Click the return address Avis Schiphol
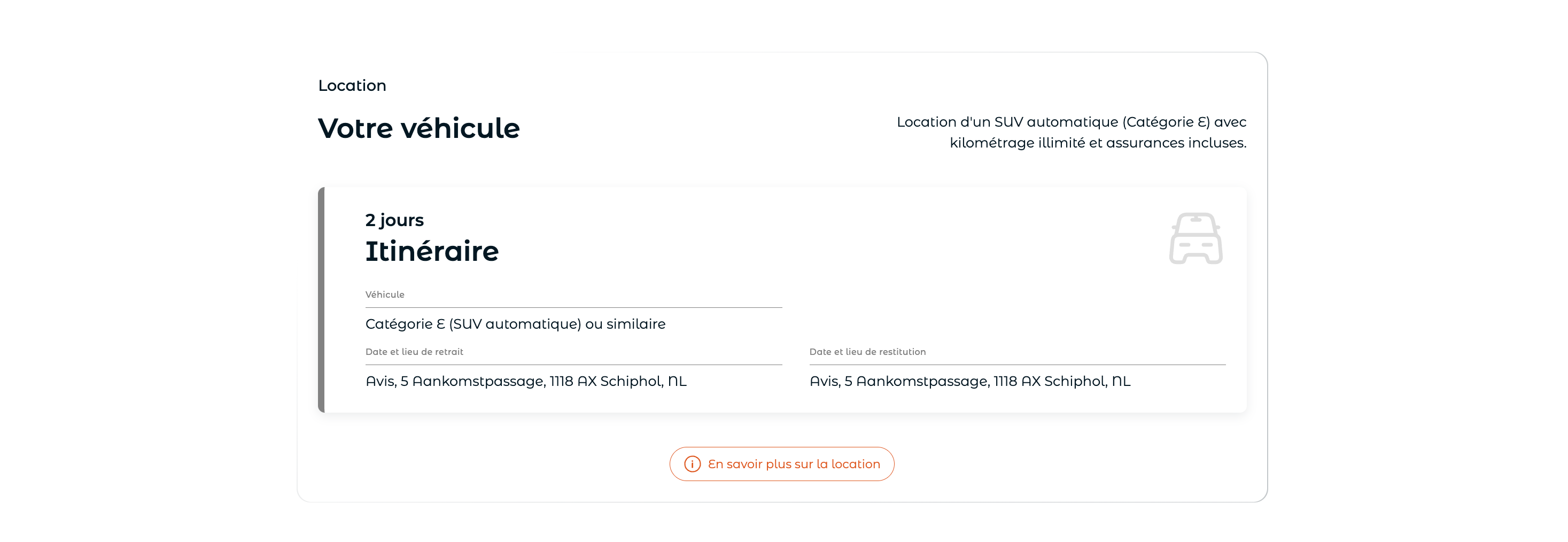1568x542 pixels. coord(969,381)
